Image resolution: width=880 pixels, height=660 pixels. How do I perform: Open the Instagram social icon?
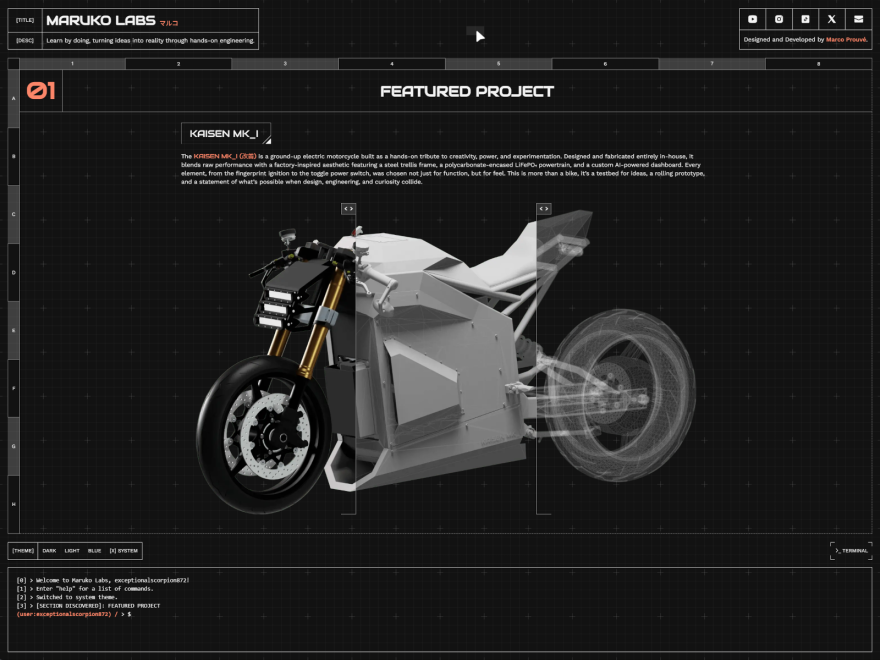pyautogui.click(x=779, y=19)
